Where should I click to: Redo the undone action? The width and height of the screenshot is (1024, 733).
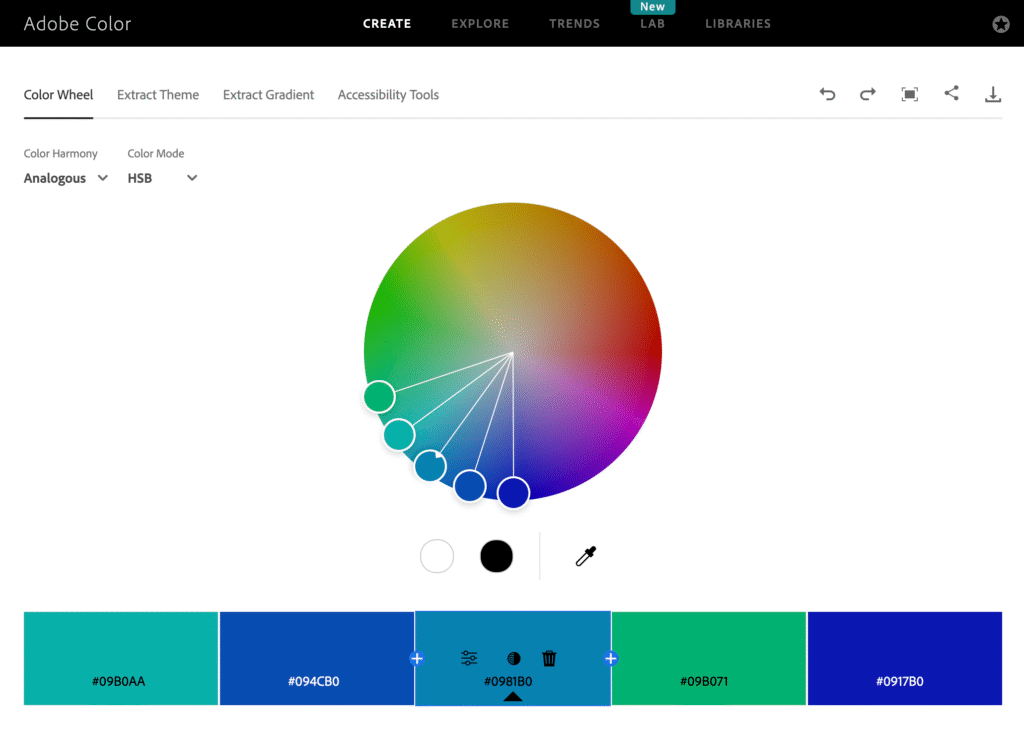[x=867, y=93]
